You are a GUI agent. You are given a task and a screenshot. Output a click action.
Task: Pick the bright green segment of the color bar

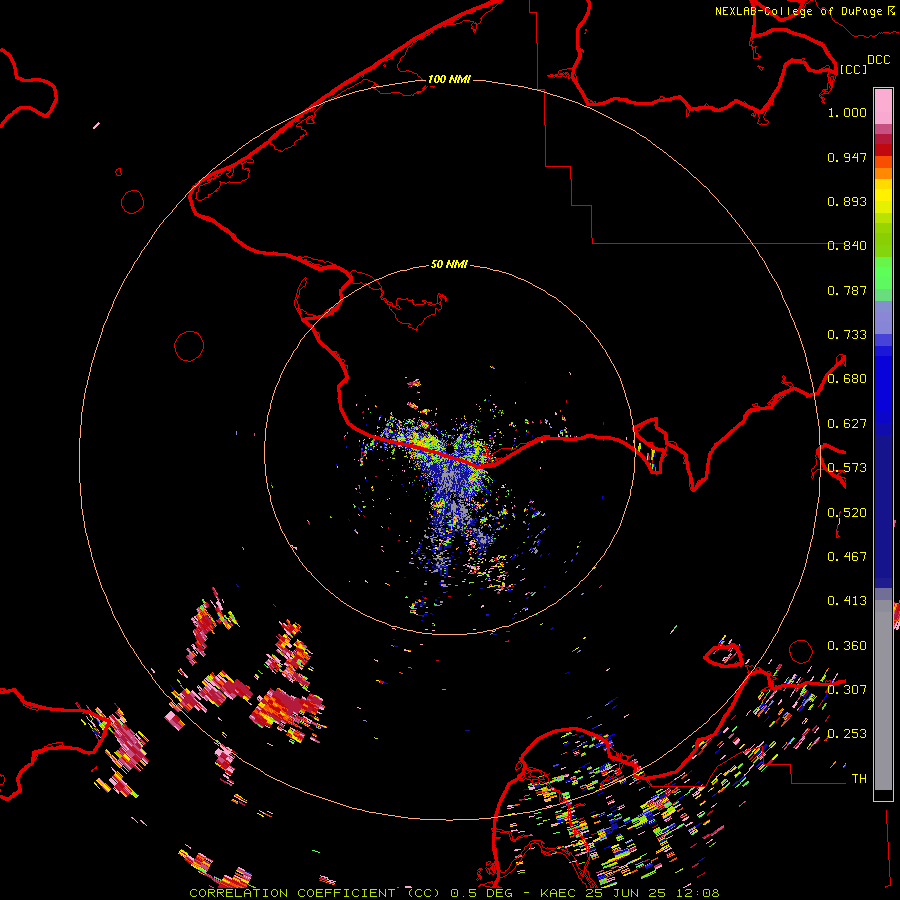883,272
